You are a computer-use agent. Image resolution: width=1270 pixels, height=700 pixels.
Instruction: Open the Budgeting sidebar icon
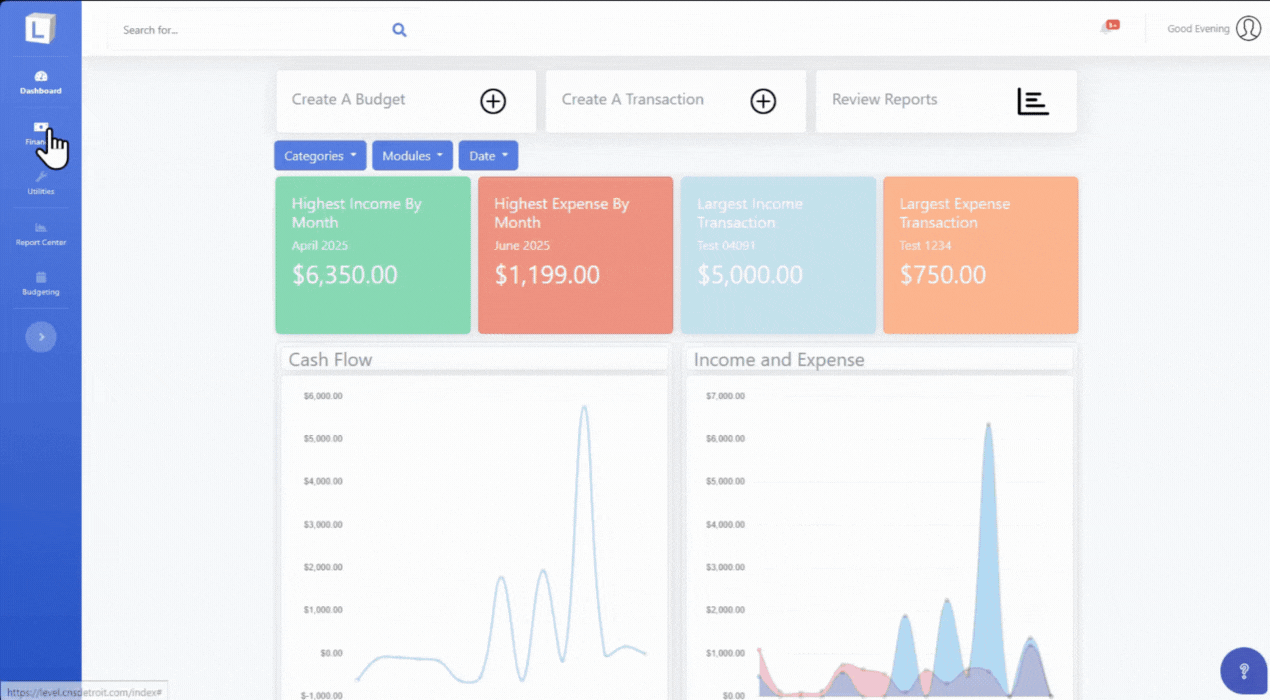41,277
